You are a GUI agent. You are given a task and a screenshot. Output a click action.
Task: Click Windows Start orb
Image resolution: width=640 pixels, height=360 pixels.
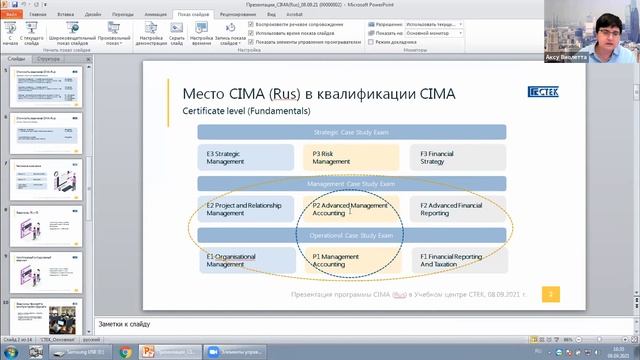[x=11, y=352]
